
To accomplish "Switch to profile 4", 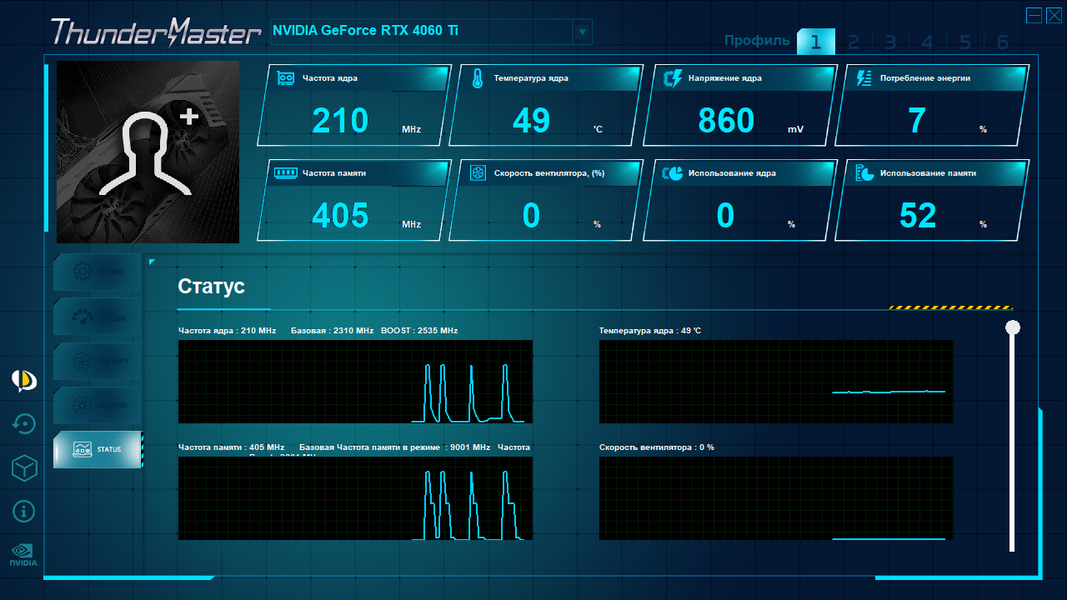I will click(x=927, y=42).
